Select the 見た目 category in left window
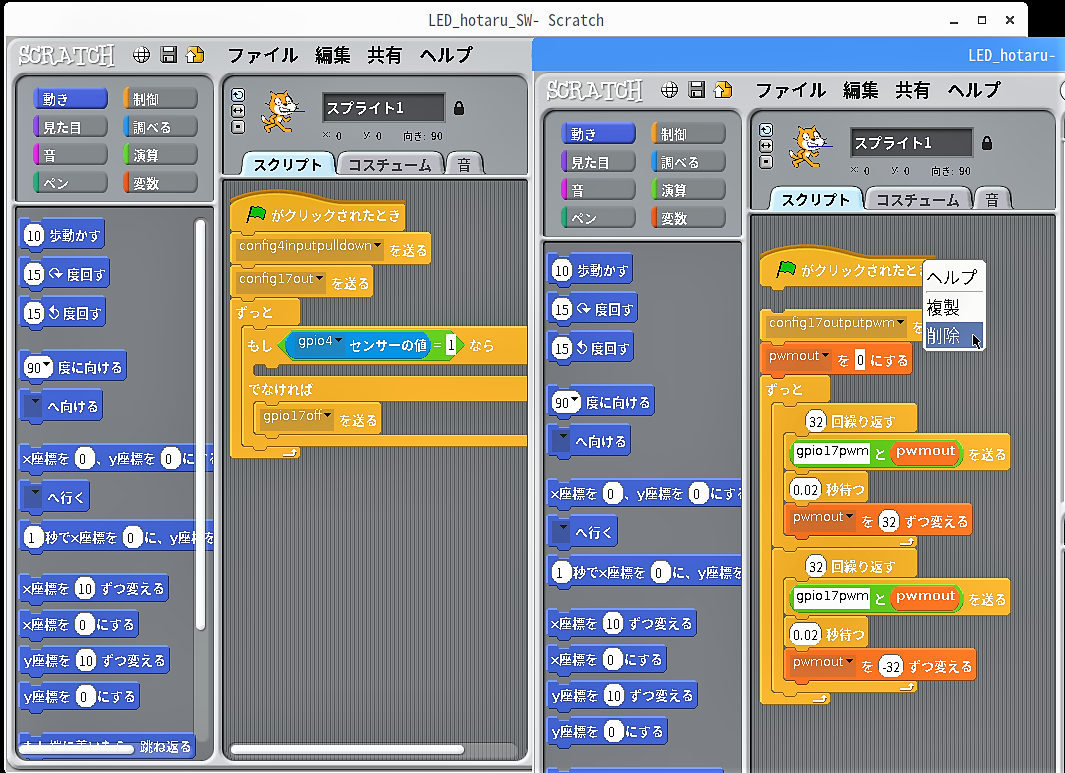Image resolution: width=1065 pixels, height=773 pixels. pos(70,127)
